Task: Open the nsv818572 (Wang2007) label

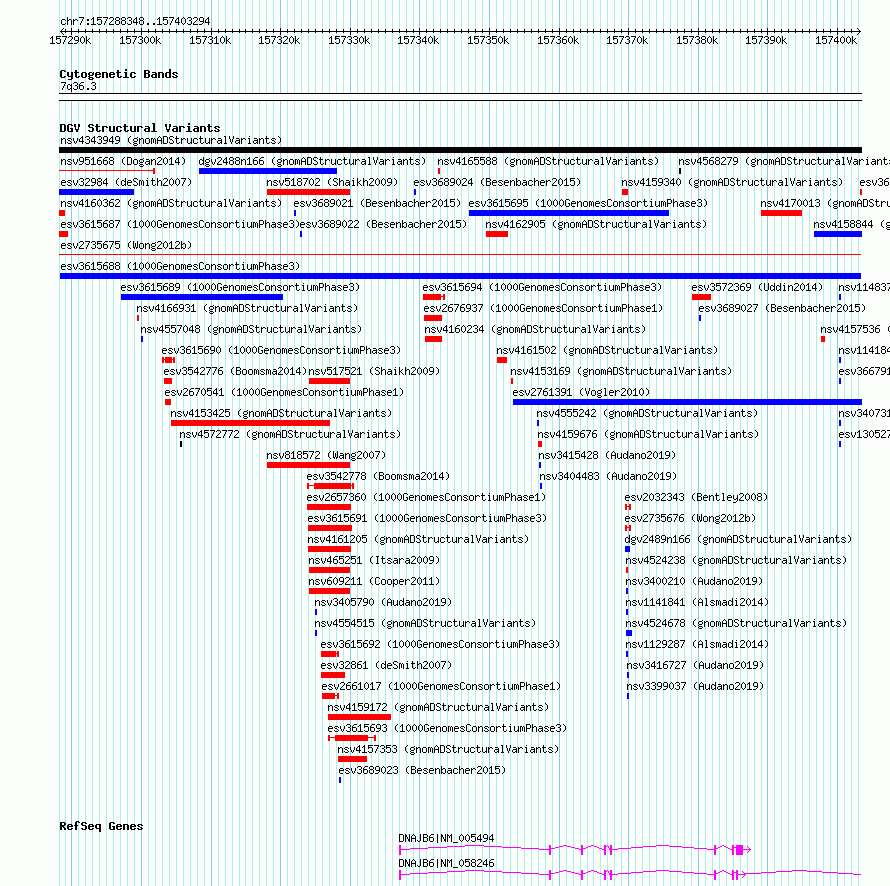Action: 326,455
